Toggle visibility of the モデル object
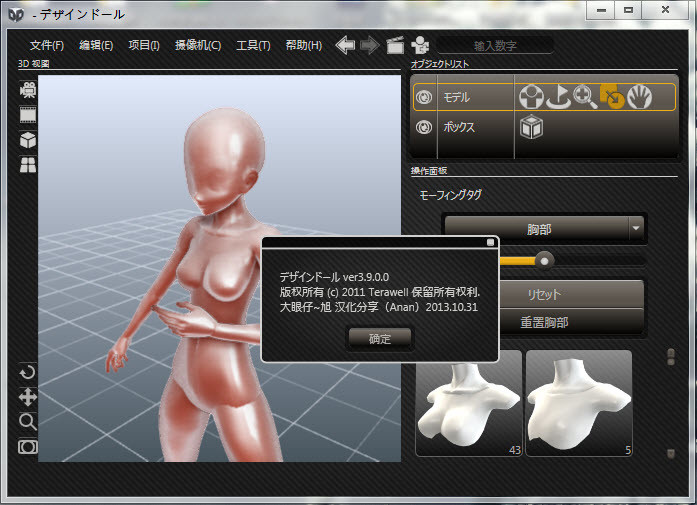Screen dimensions: 697x505 (x=424, y=97)
